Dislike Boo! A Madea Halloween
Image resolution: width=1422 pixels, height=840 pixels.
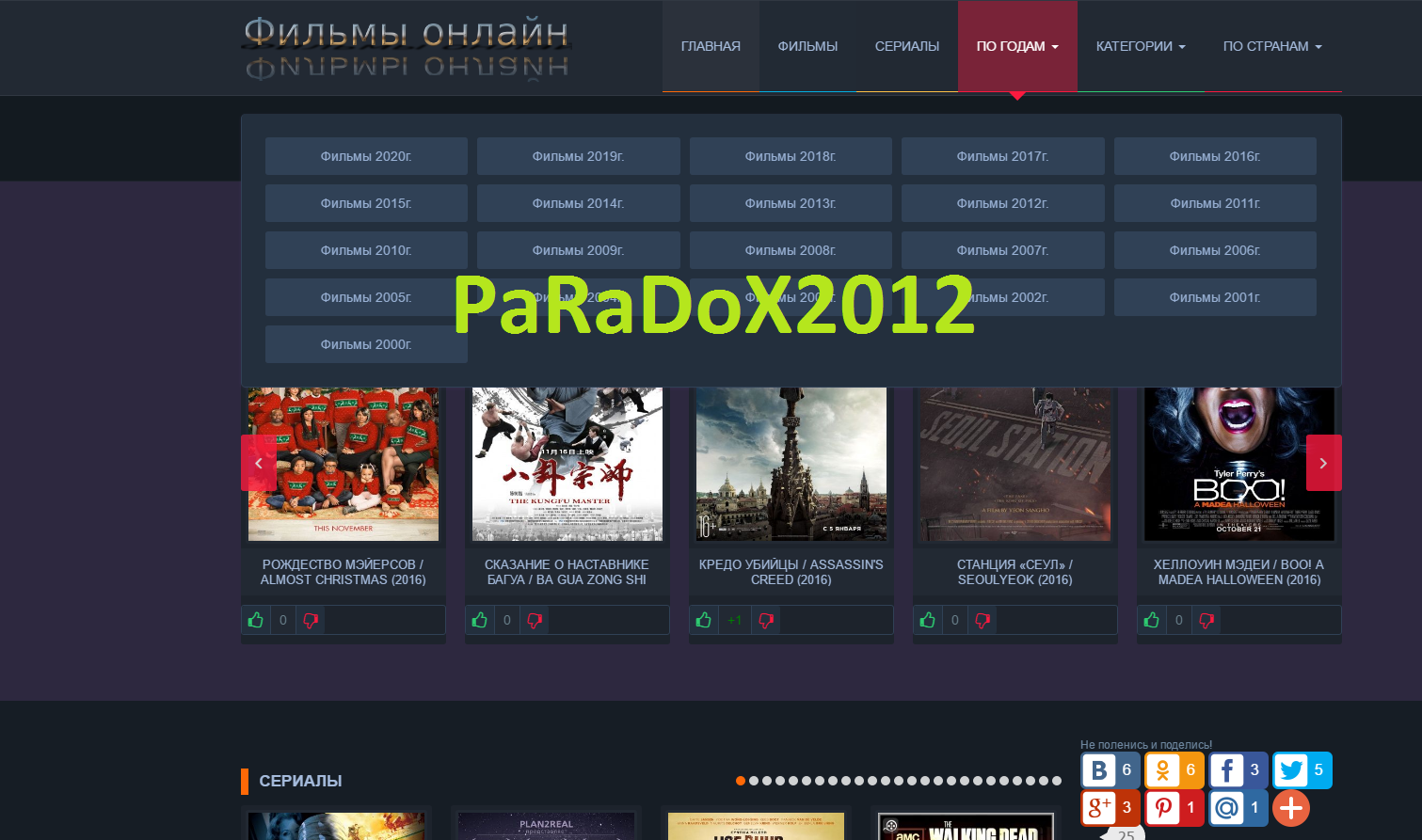coord(1206,620)
